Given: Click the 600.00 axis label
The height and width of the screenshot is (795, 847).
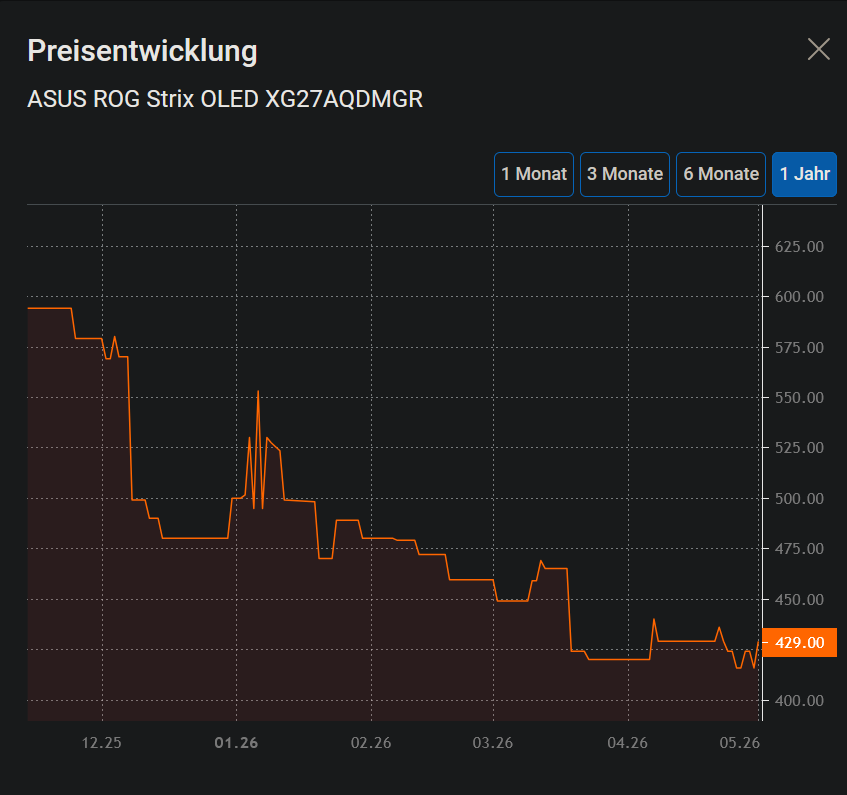Looking at the screenshot, I should point(799,297).
